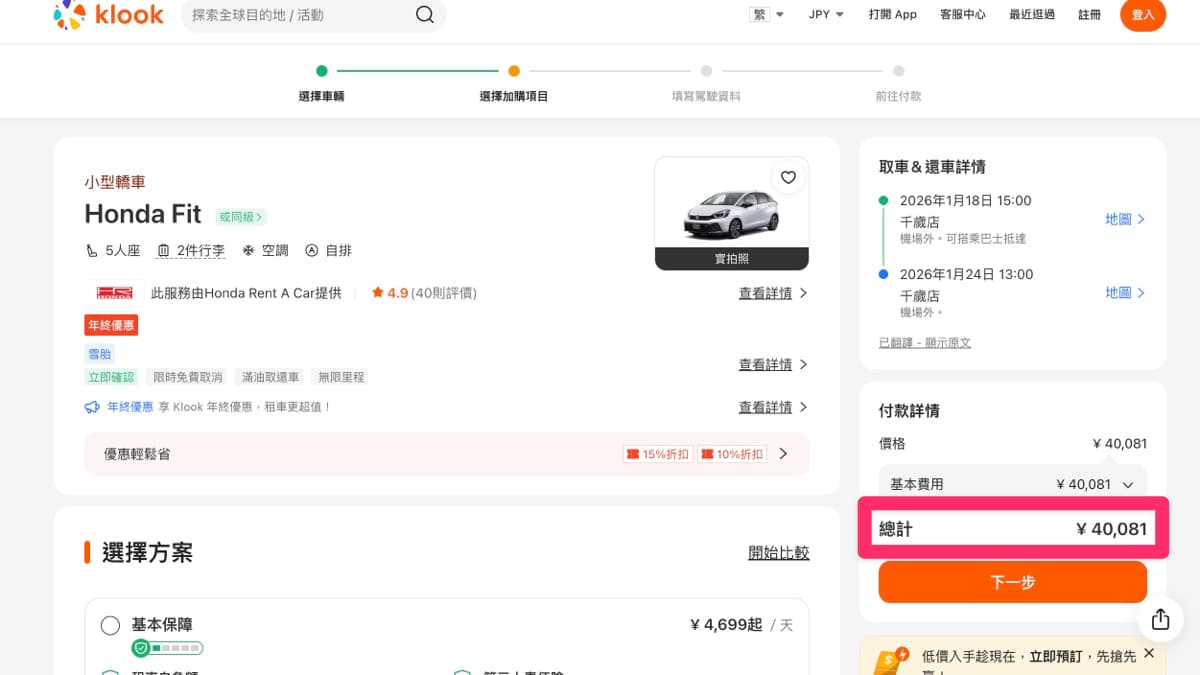Go to step 選擇車輛
The height and width of the screenshot is (675, 1200).
(x=322, y=96)
